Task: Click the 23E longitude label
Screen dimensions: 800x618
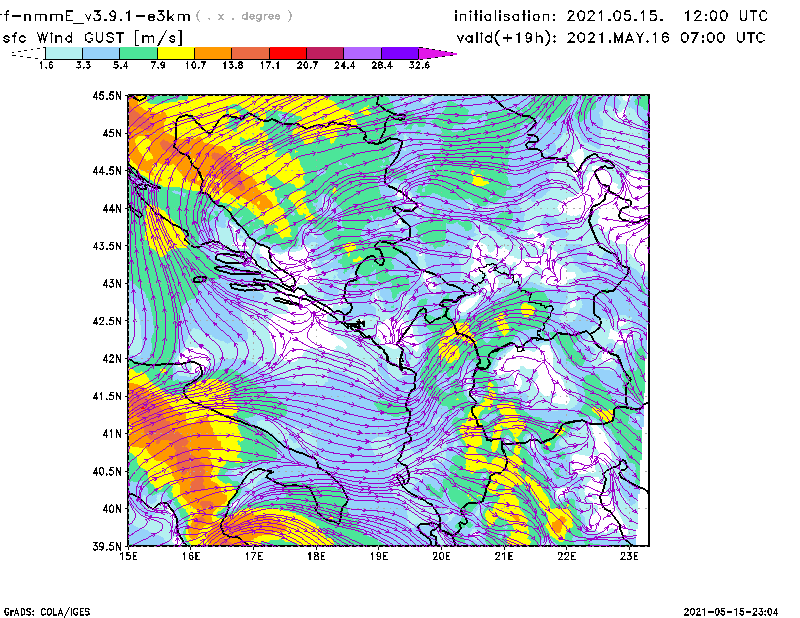Action: (x=629, y=556)
